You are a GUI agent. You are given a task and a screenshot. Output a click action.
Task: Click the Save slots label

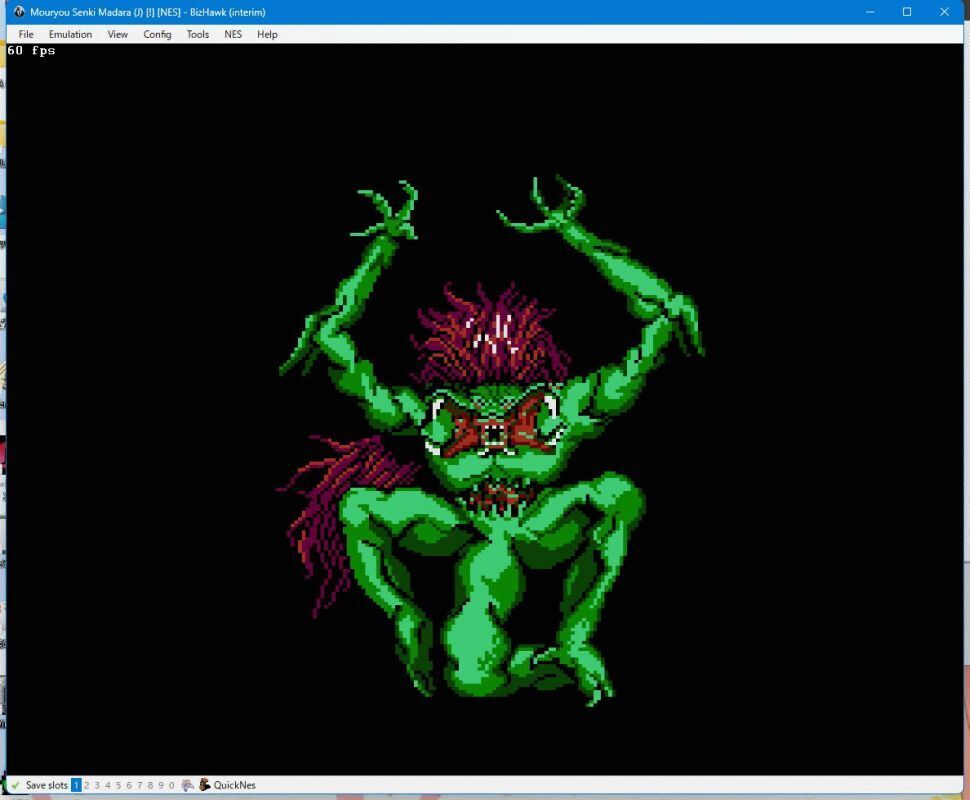pos(46,785)
